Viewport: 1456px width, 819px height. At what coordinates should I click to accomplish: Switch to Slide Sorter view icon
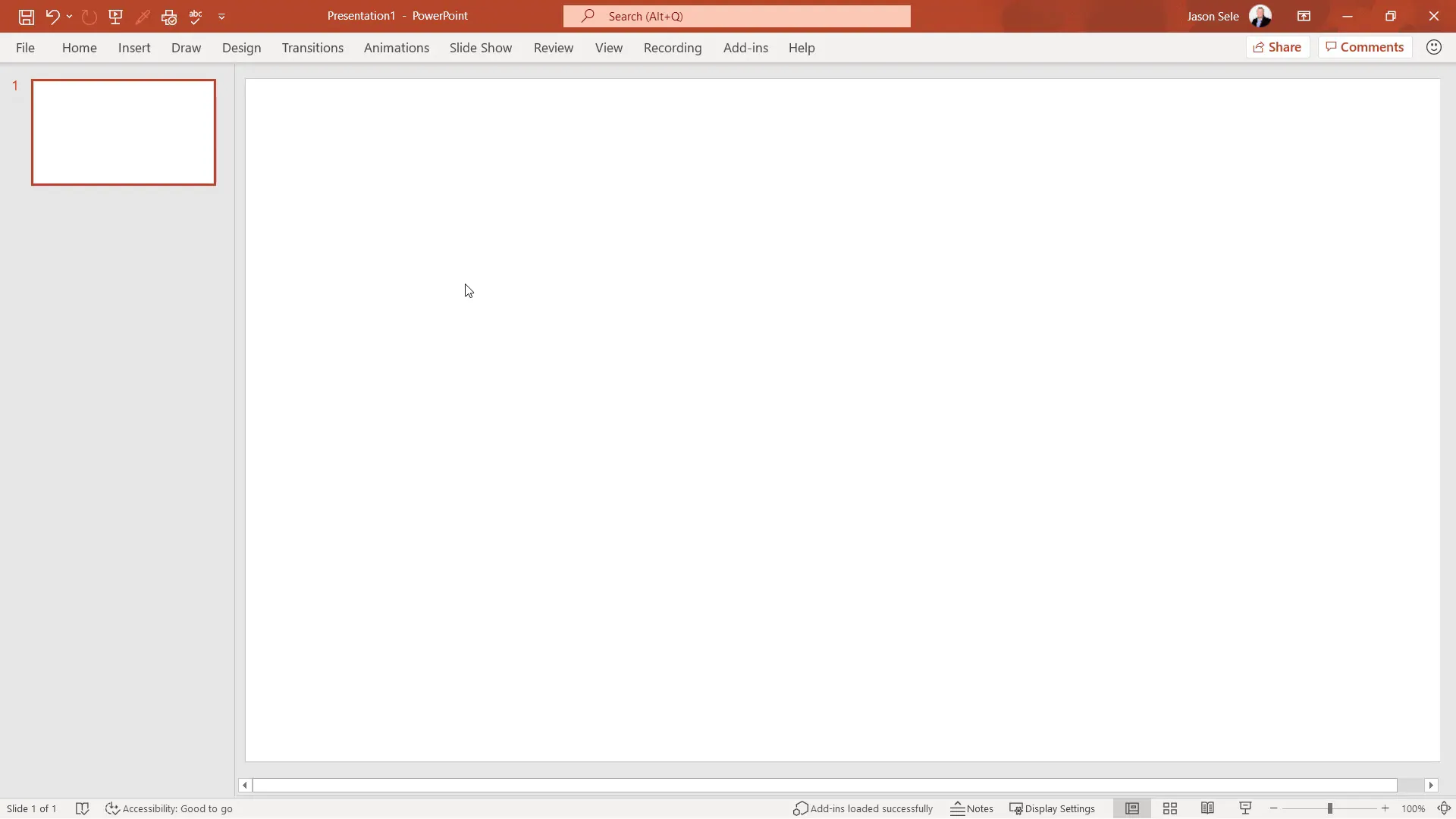tap(1170, 809)
